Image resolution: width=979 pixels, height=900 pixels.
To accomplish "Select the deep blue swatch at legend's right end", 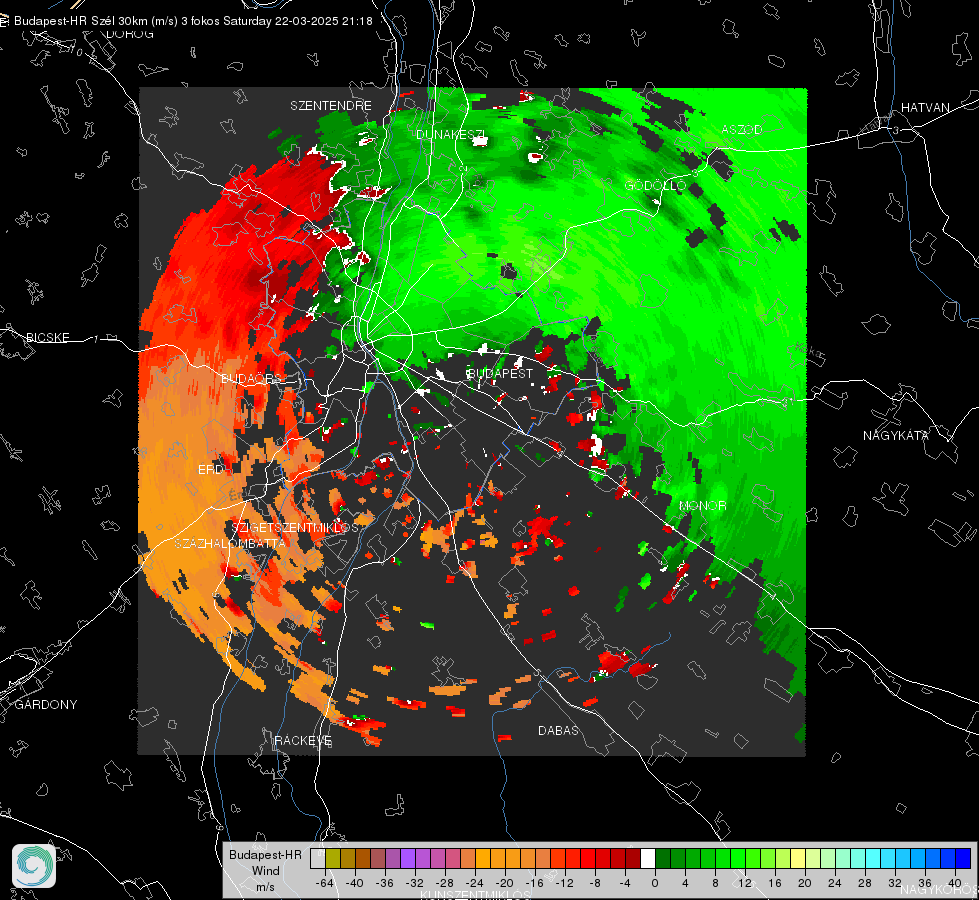I will (963, 859).
